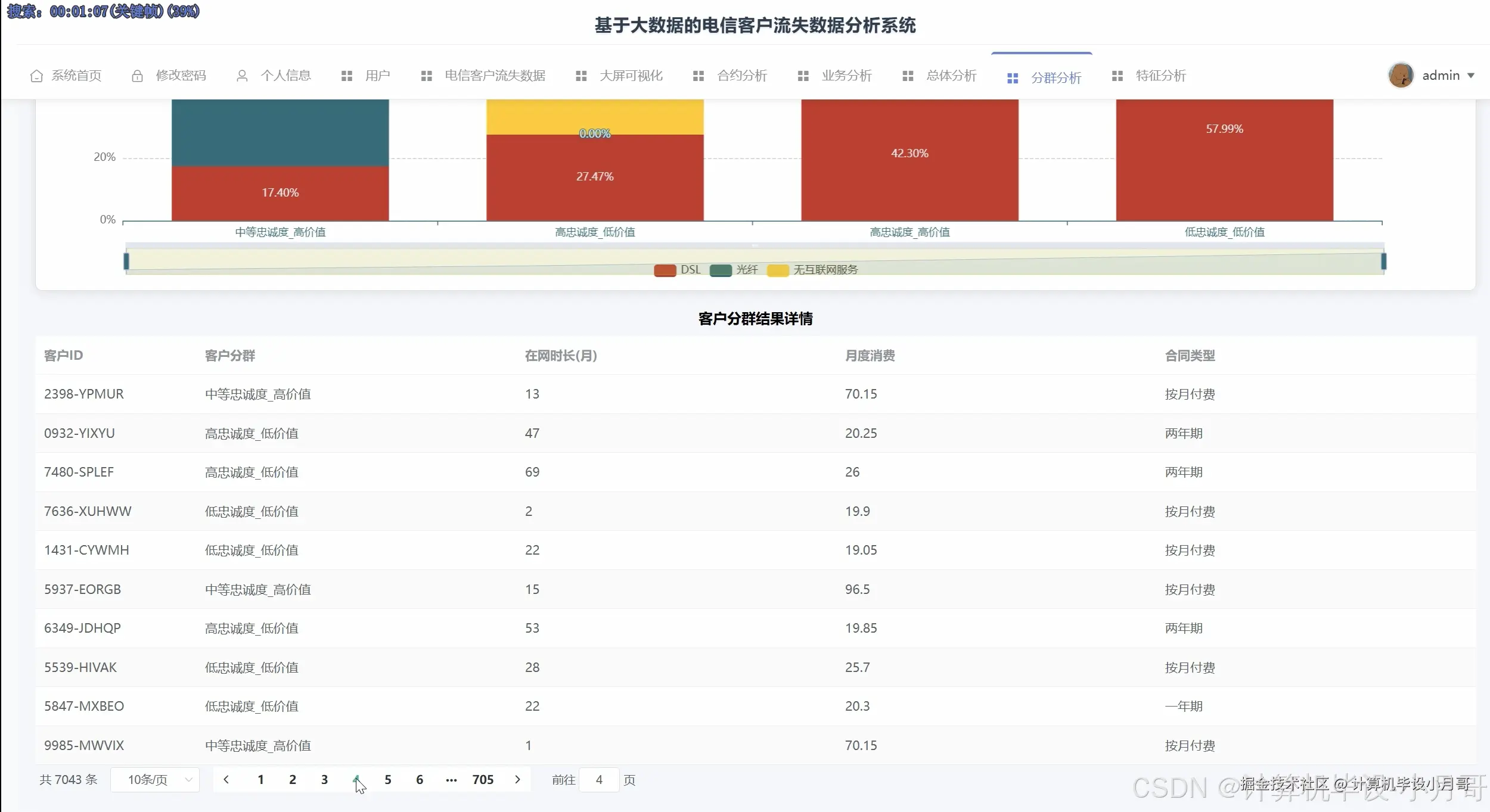Click the person icon for 个人信息

pyautogui.click(x=242, y=76)
